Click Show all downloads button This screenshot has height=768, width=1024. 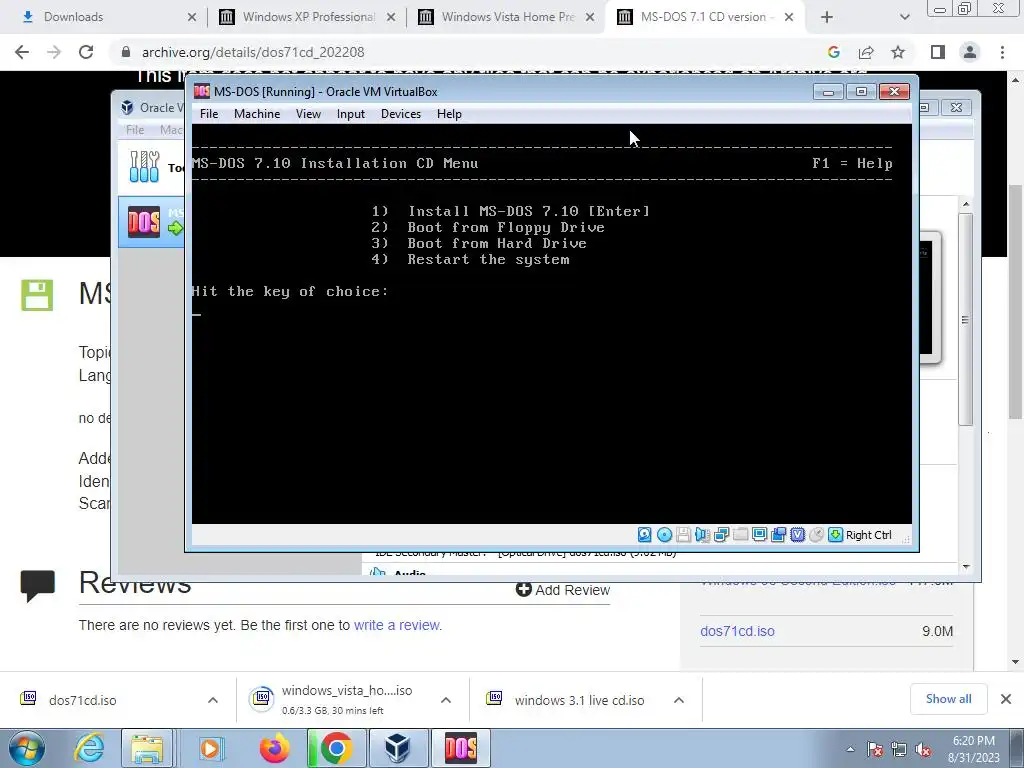pos(948,699)
